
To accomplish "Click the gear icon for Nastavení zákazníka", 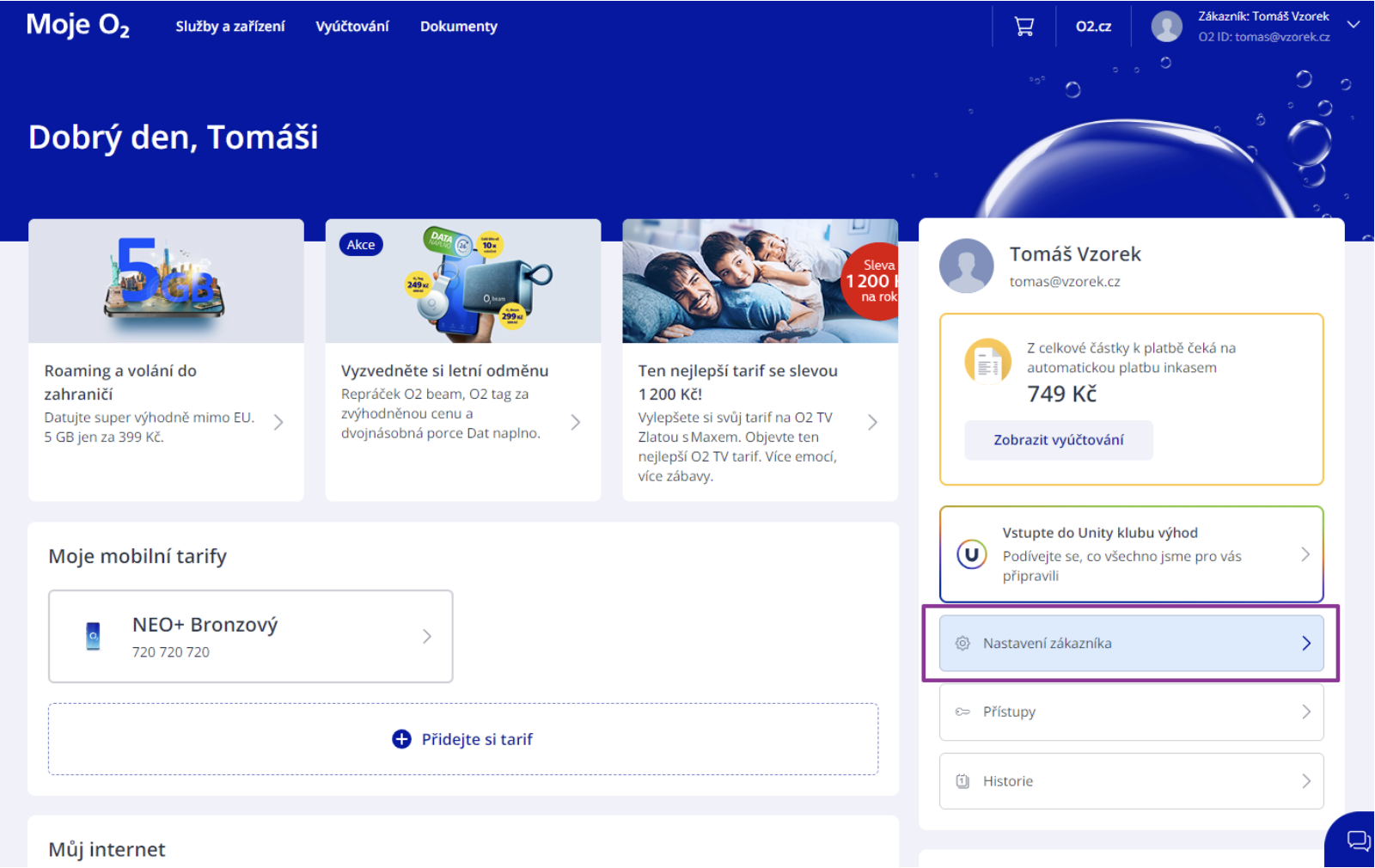I will tap(962, 643).
